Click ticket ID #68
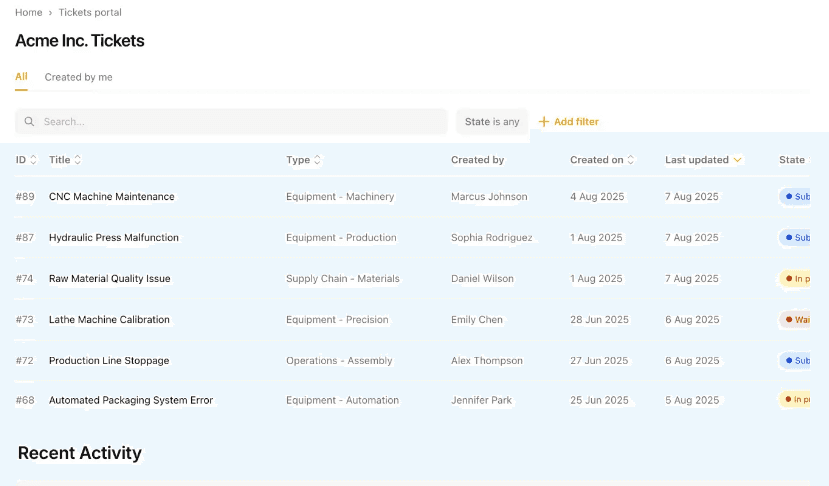Viewport: 829px width, 486px height. pyautogui.click(x=25, y=400)
